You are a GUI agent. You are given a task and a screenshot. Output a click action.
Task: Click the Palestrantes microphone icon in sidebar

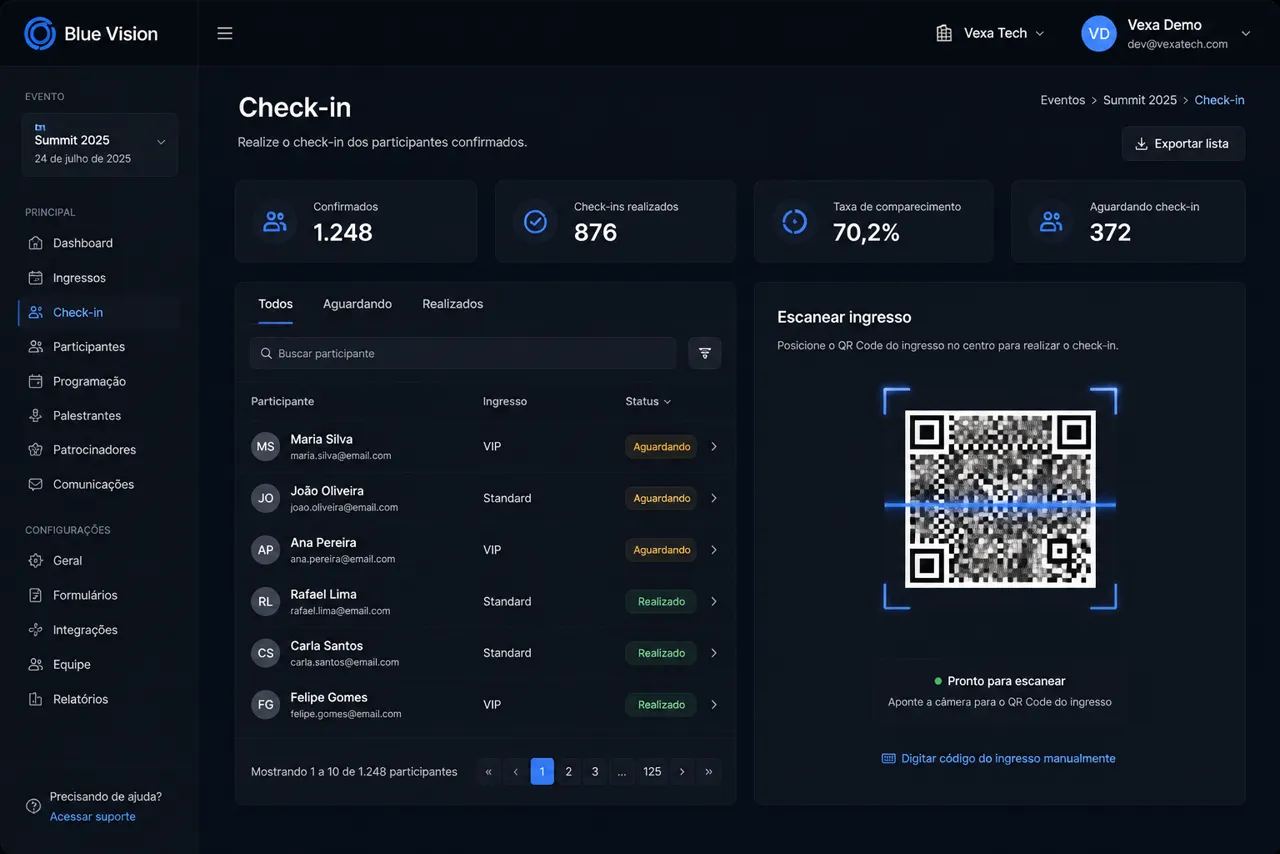pos(36,415)
